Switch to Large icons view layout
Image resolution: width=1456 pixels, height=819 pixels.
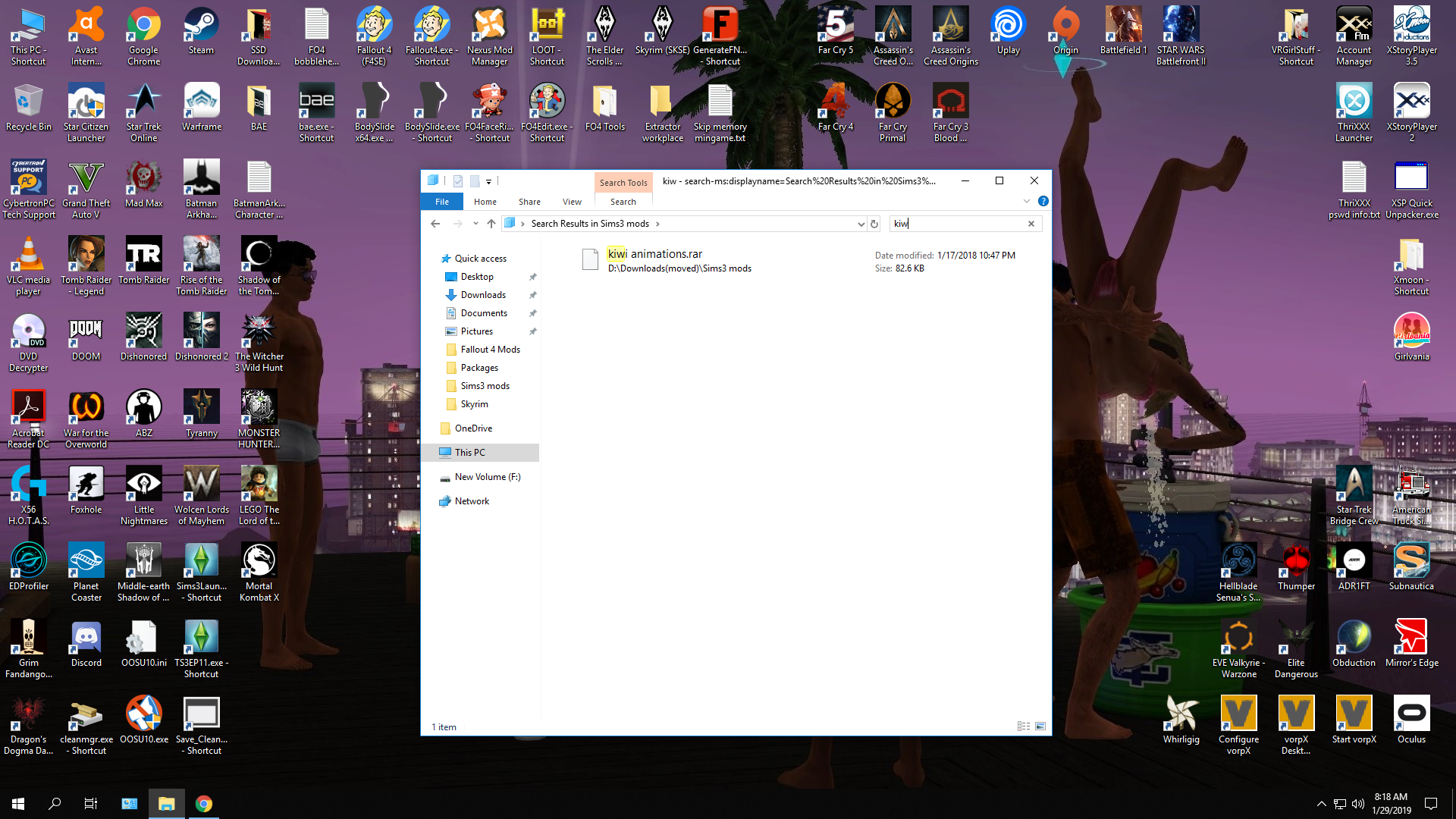[x=1040, y=726]
